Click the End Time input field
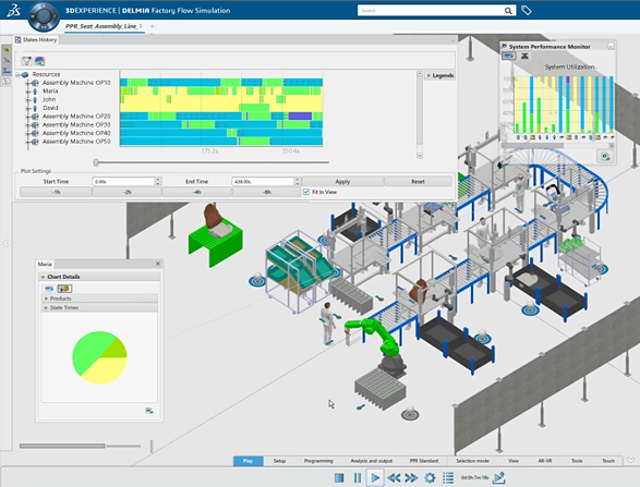Image resolution: width=640 pixels, height=487 pixels. click(262, 181)
